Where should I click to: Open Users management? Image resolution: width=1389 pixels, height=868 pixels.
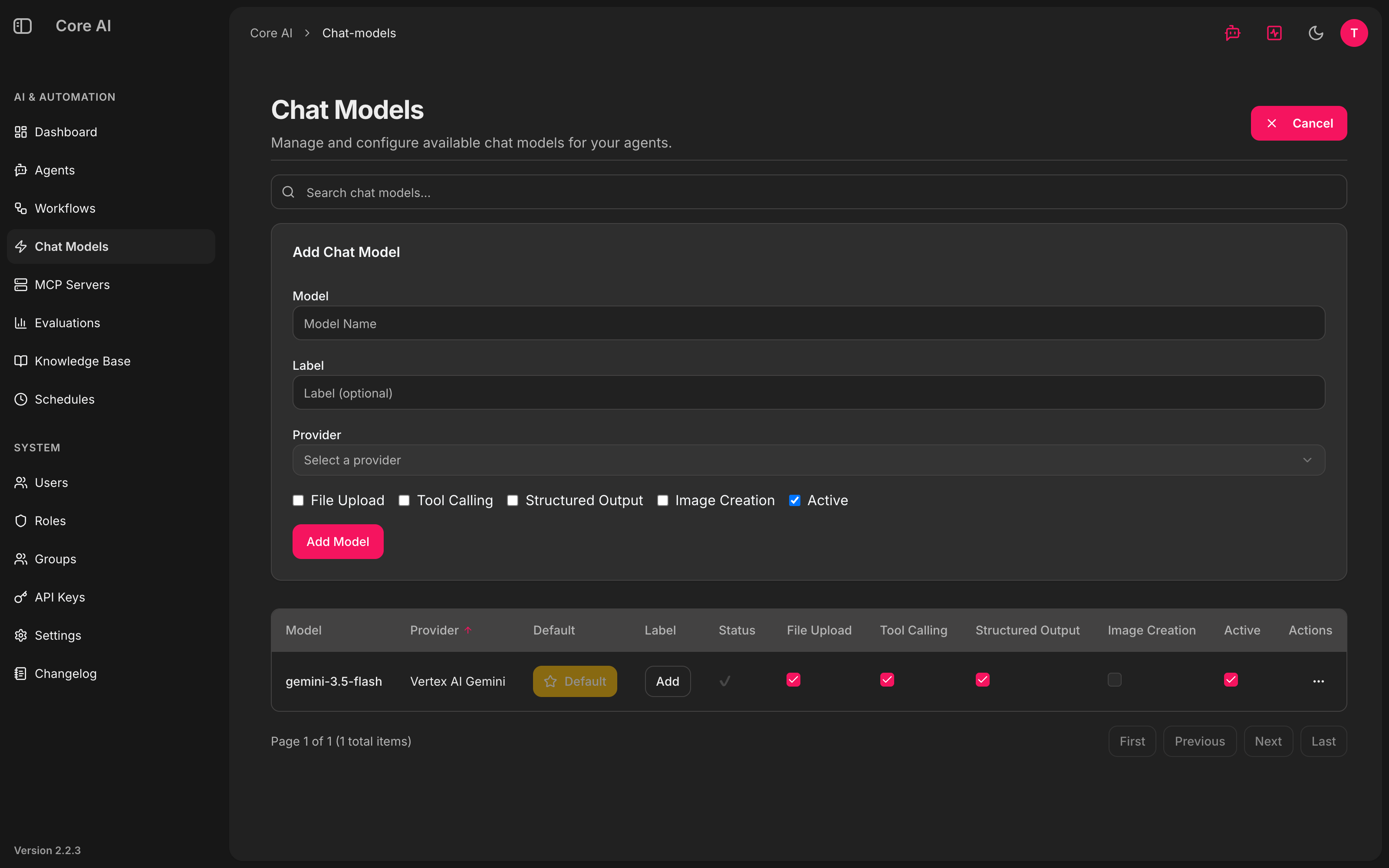tap(111, 482)
